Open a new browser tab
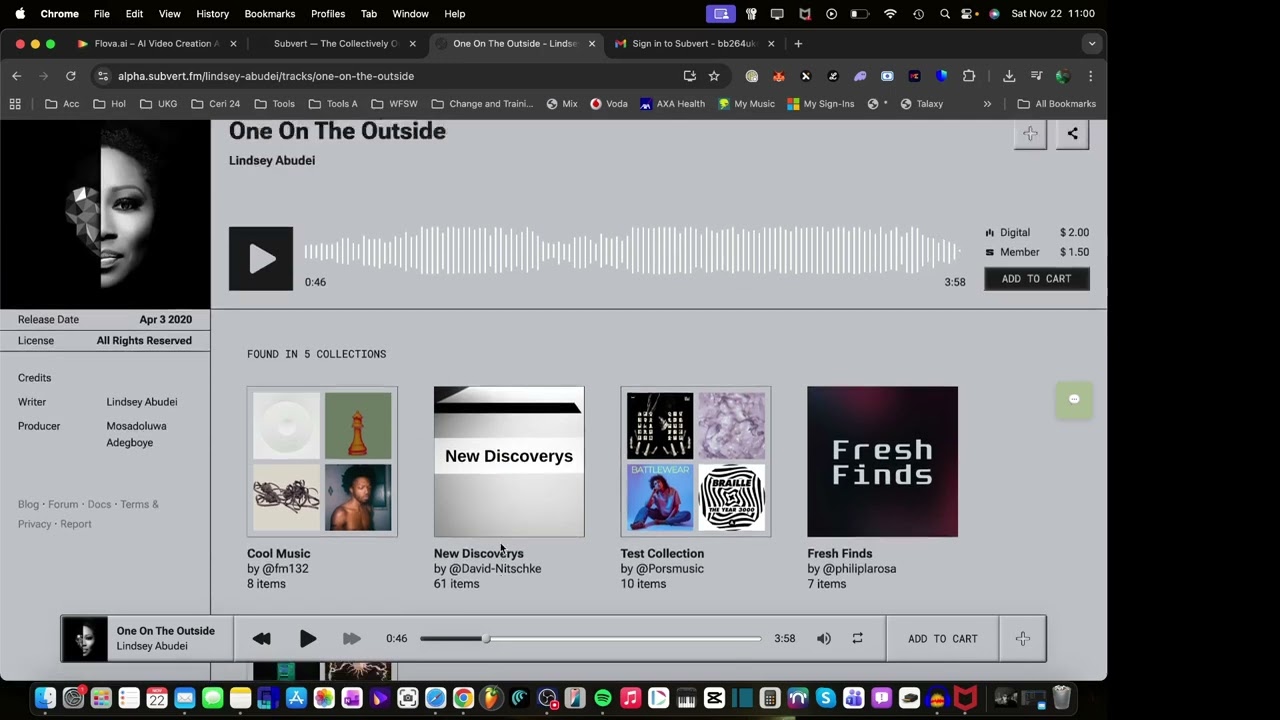Image resolution: width=1280 pixels, height=720 pixels. [798, 44]
